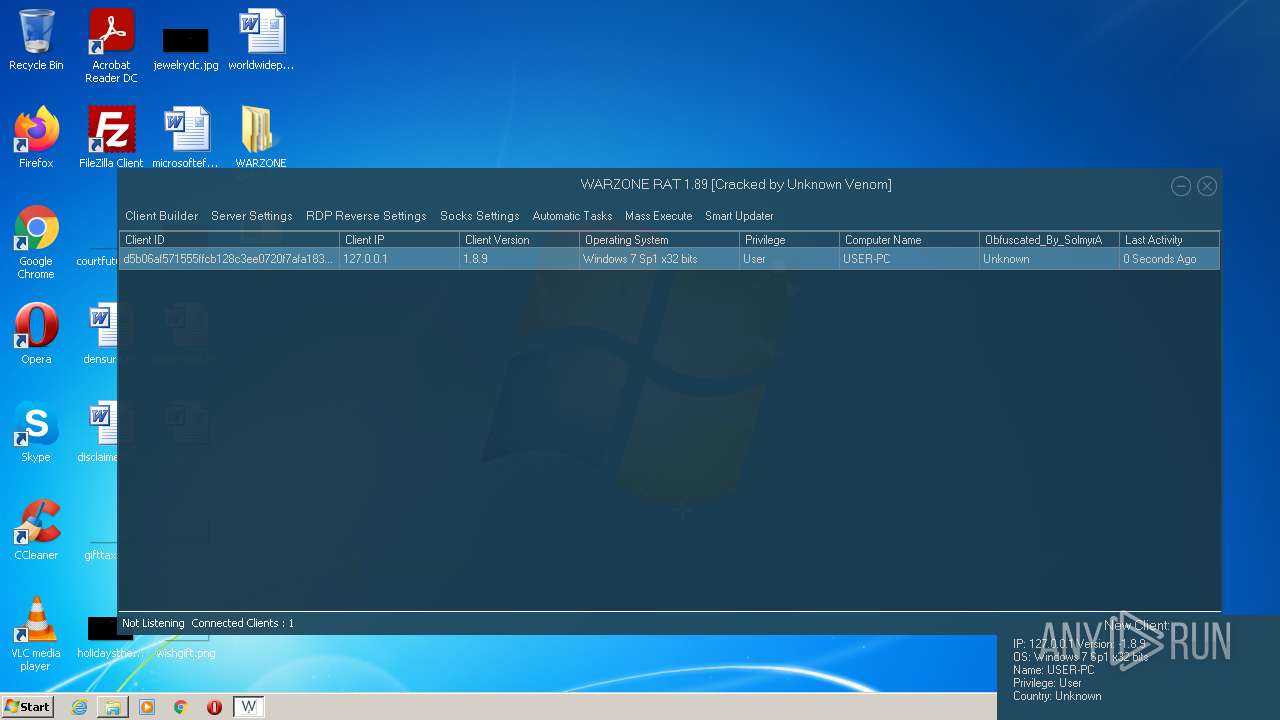Click the User privilege cell
Screen dimensions: 1280x720
[789, 259]
